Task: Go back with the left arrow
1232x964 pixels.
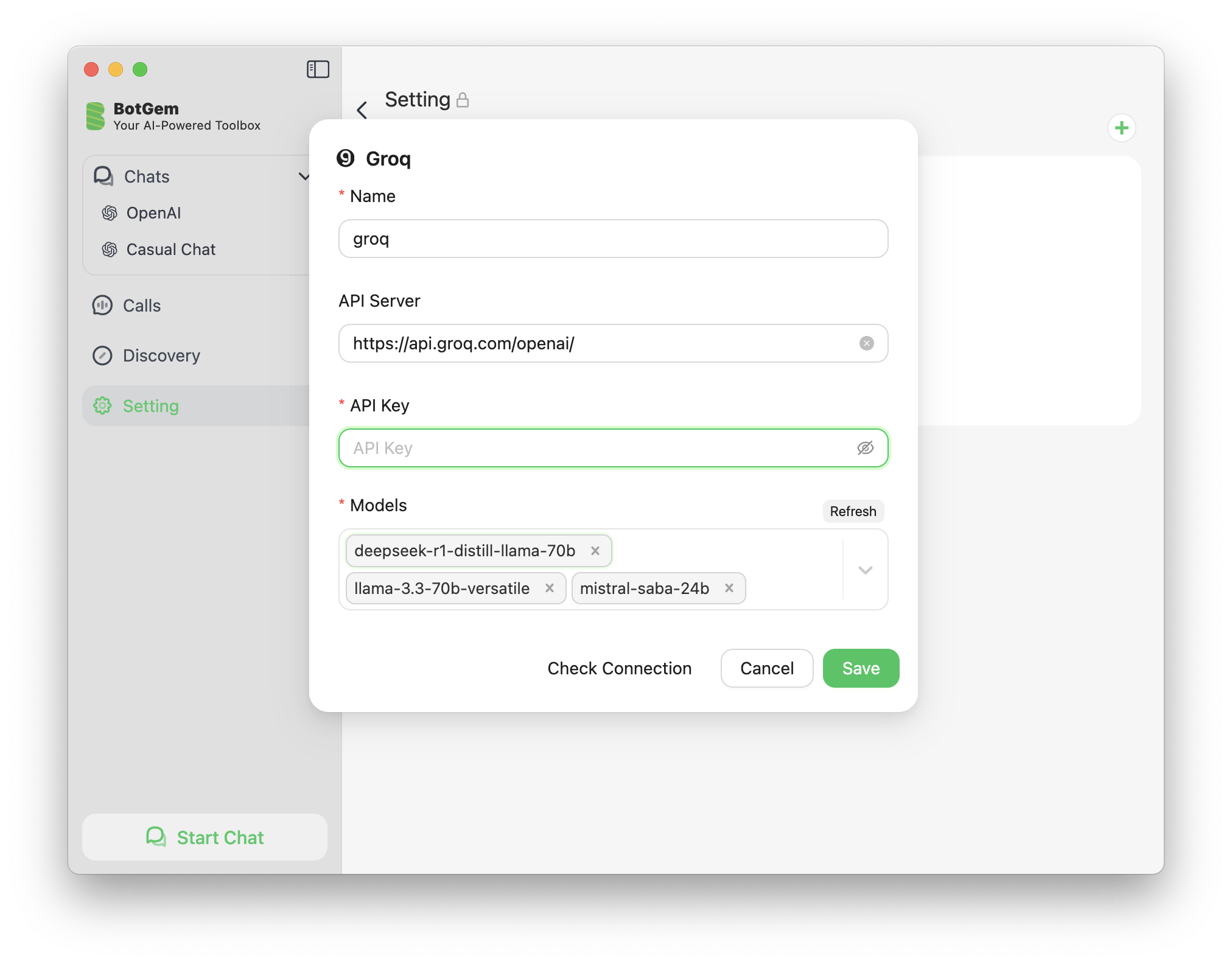Action: pos(362,110)
